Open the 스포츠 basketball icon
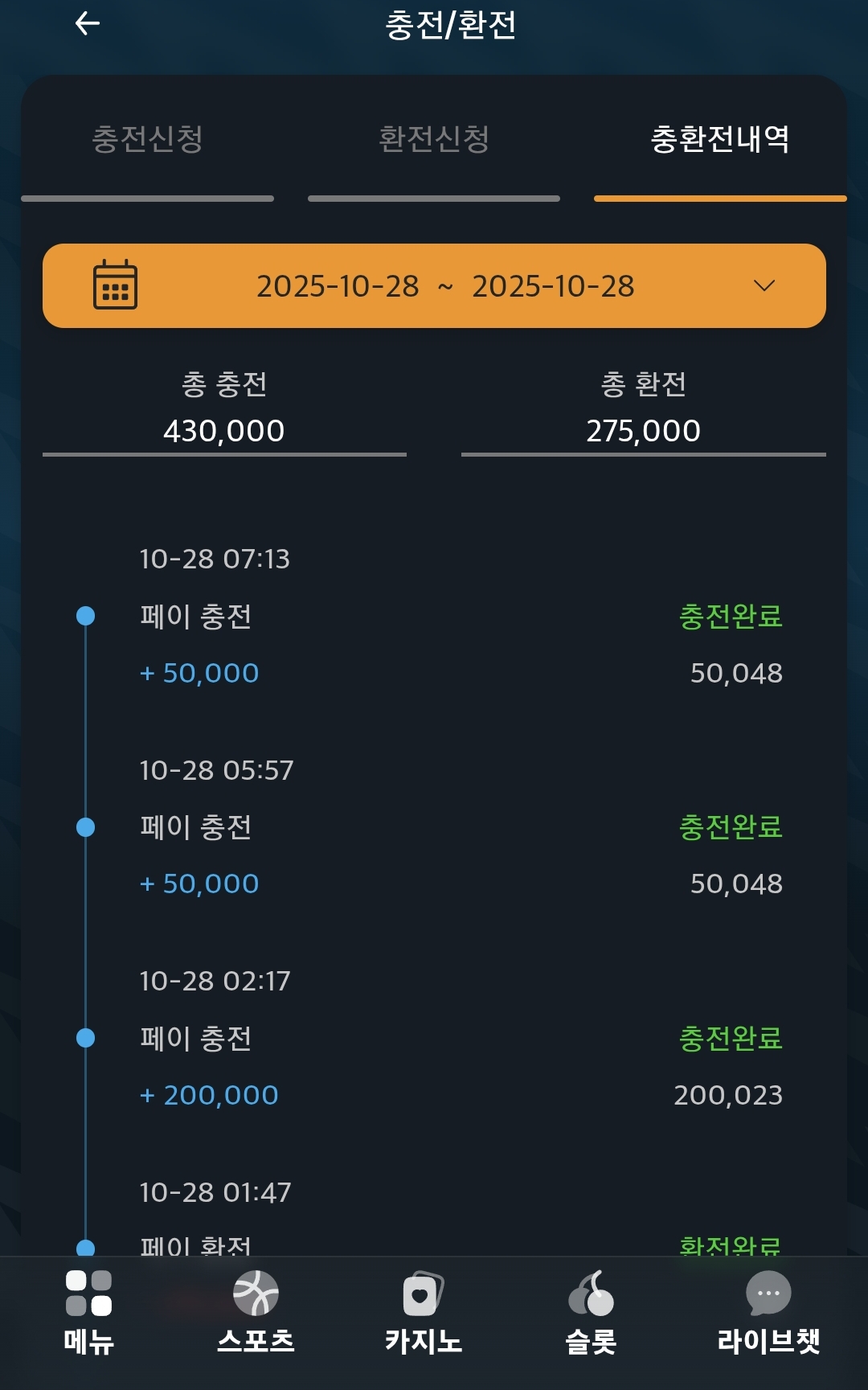 pos(256,1293)
